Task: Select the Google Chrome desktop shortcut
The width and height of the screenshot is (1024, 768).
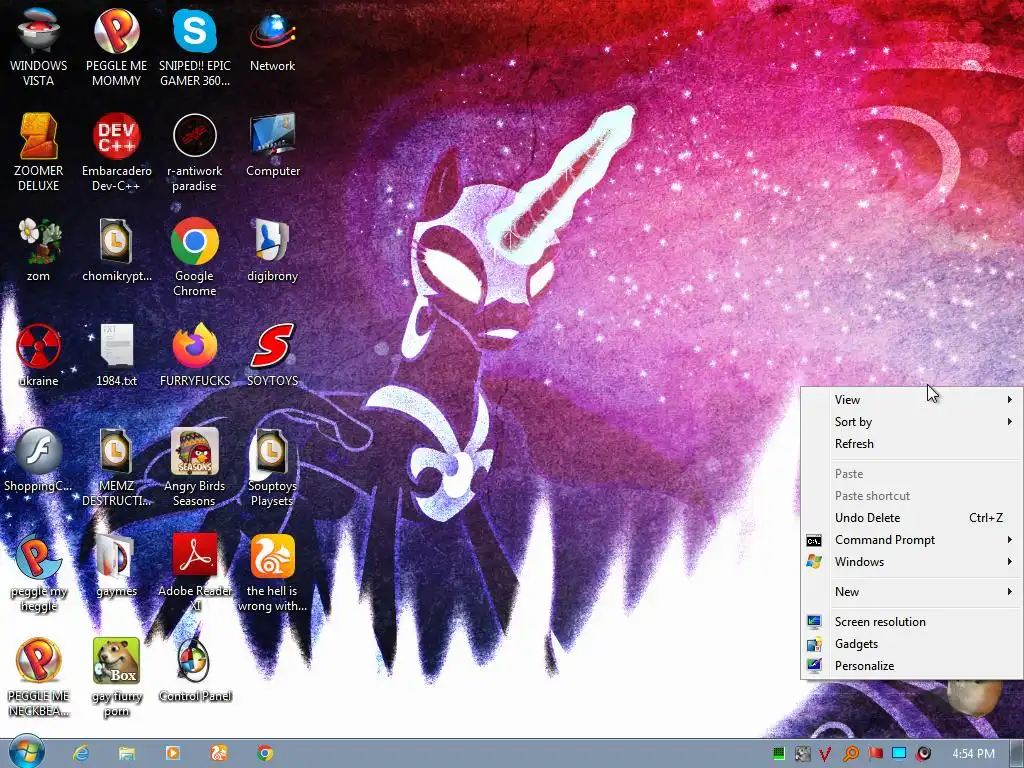Action: 195,257
